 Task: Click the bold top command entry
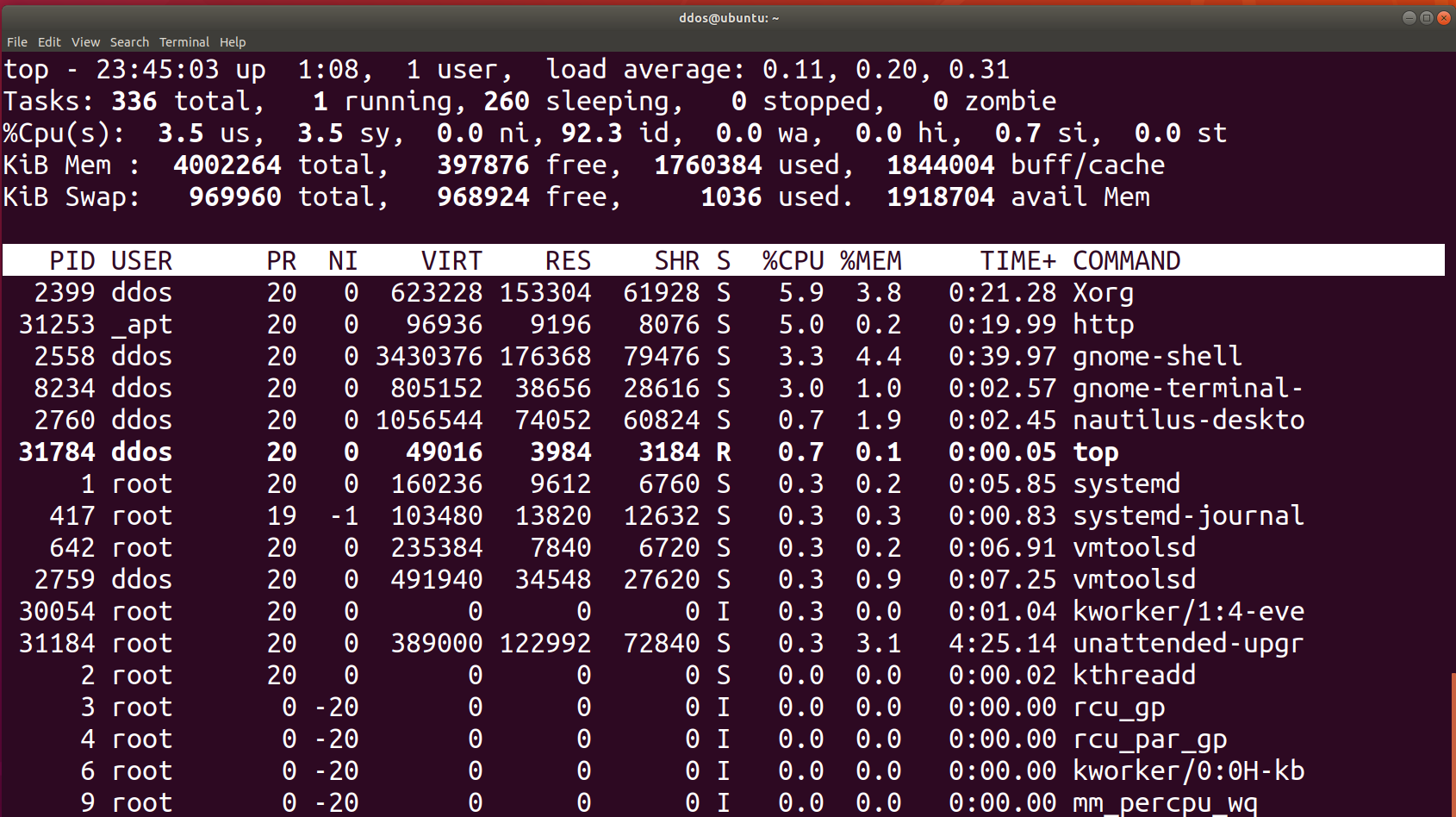pos(1096,452)
